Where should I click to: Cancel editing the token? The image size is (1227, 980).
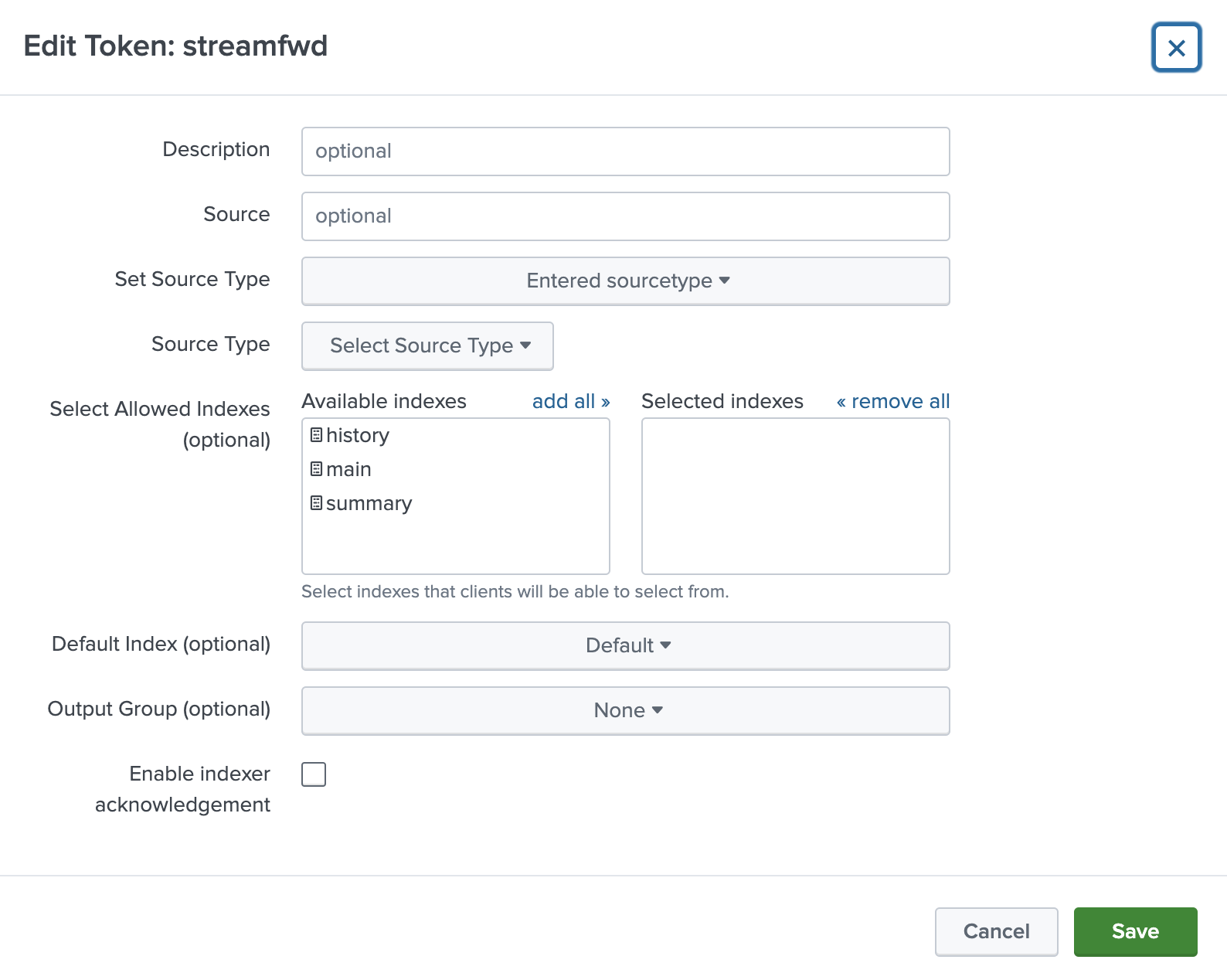(x=996, y=931)
